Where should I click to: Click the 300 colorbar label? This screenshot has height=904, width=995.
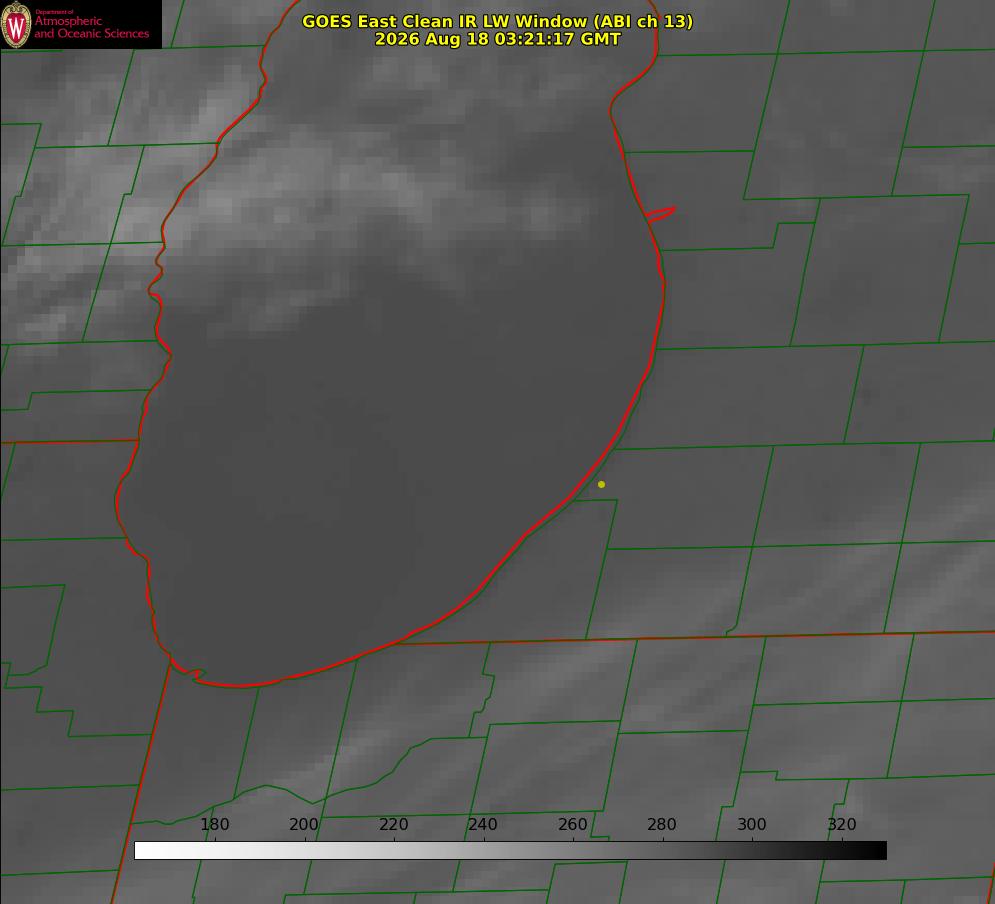tap(752, 824)
